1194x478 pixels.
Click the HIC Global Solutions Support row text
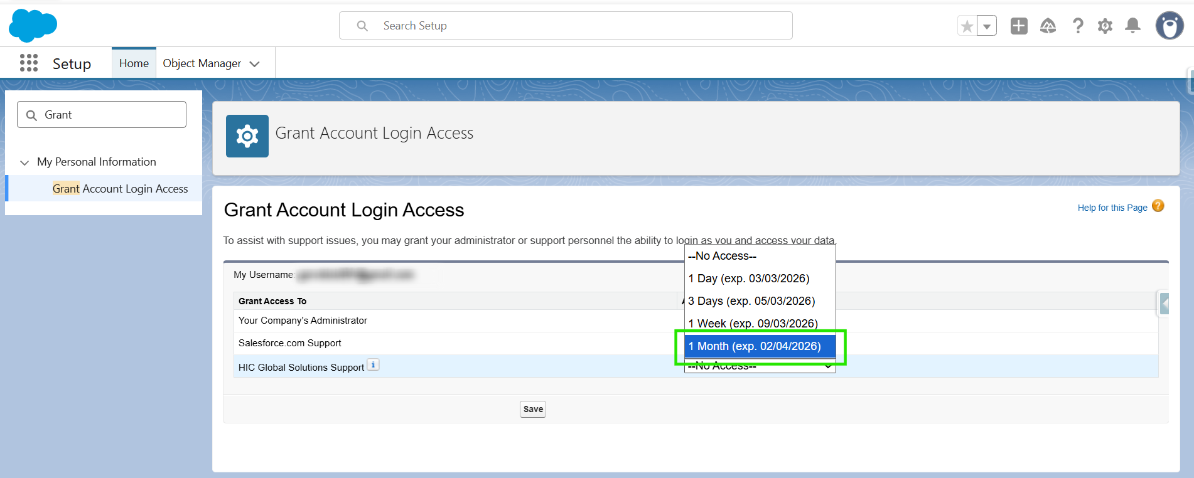click(x=302, y=367)
